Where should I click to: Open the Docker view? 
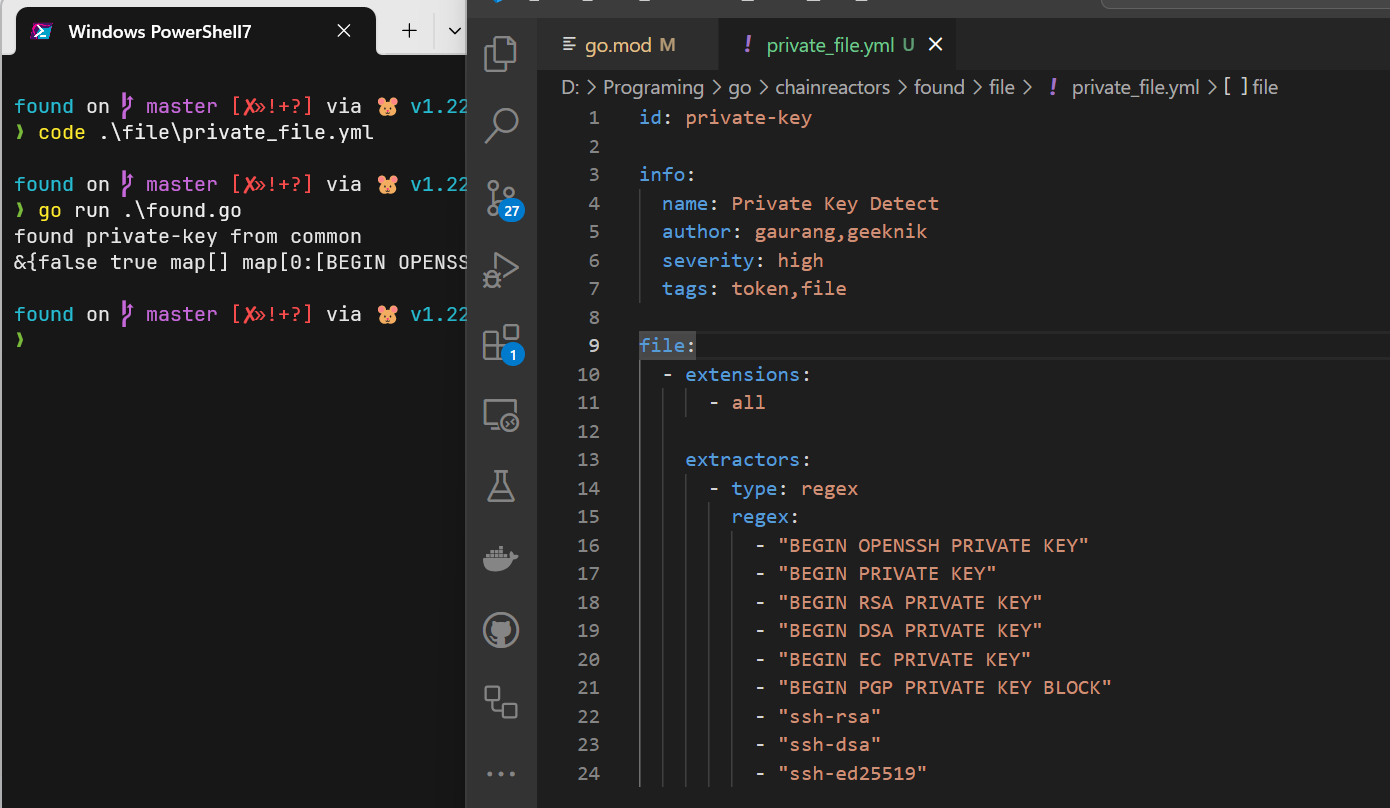[x=501, y=559]
